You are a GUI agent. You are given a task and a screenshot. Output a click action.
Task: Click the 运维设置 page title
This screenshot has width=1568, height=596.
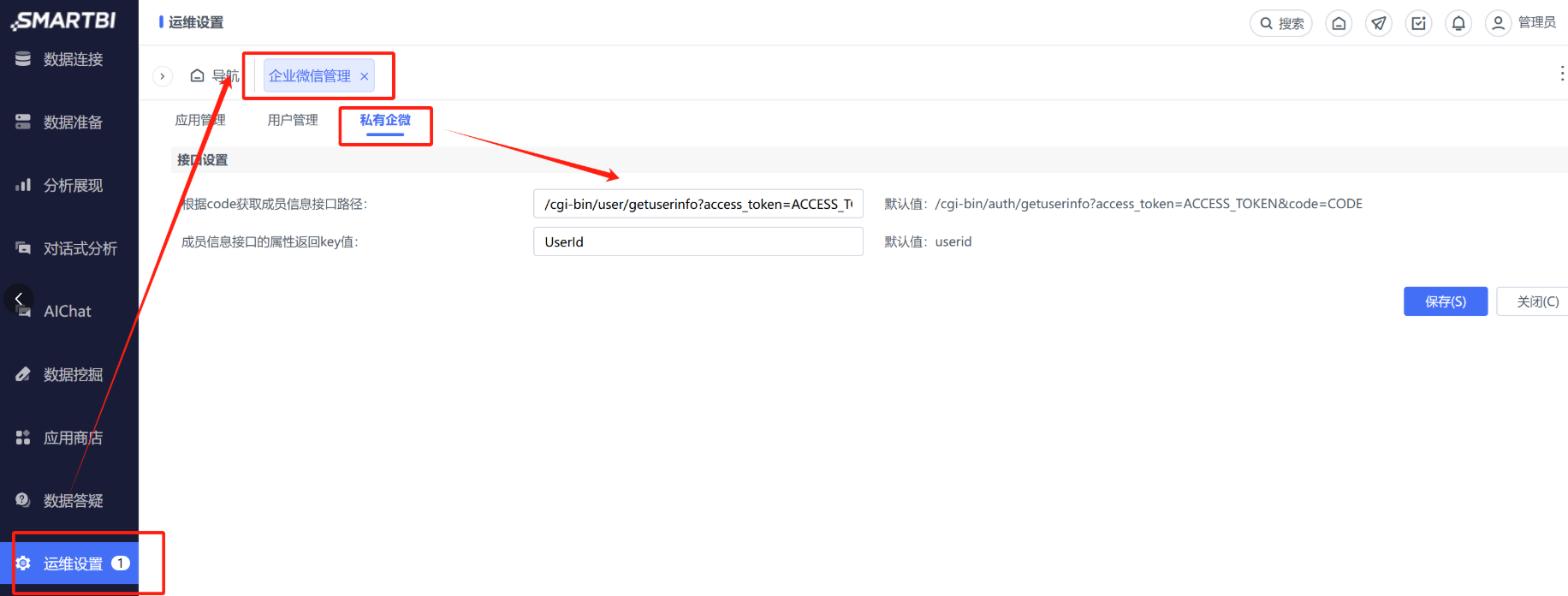(x=196, y=22)
